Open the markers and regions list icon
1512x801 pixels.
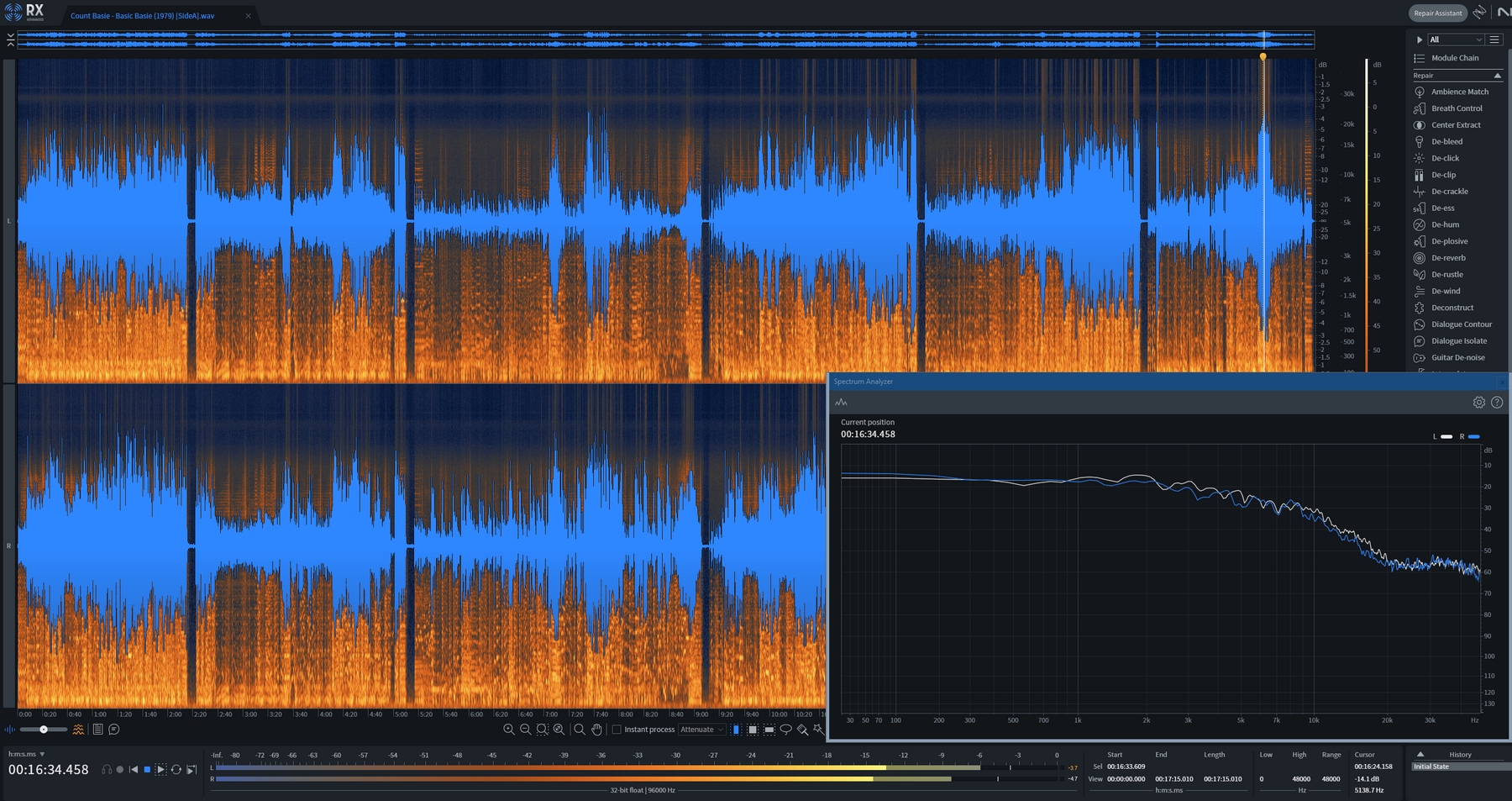[x=97, y=730]
